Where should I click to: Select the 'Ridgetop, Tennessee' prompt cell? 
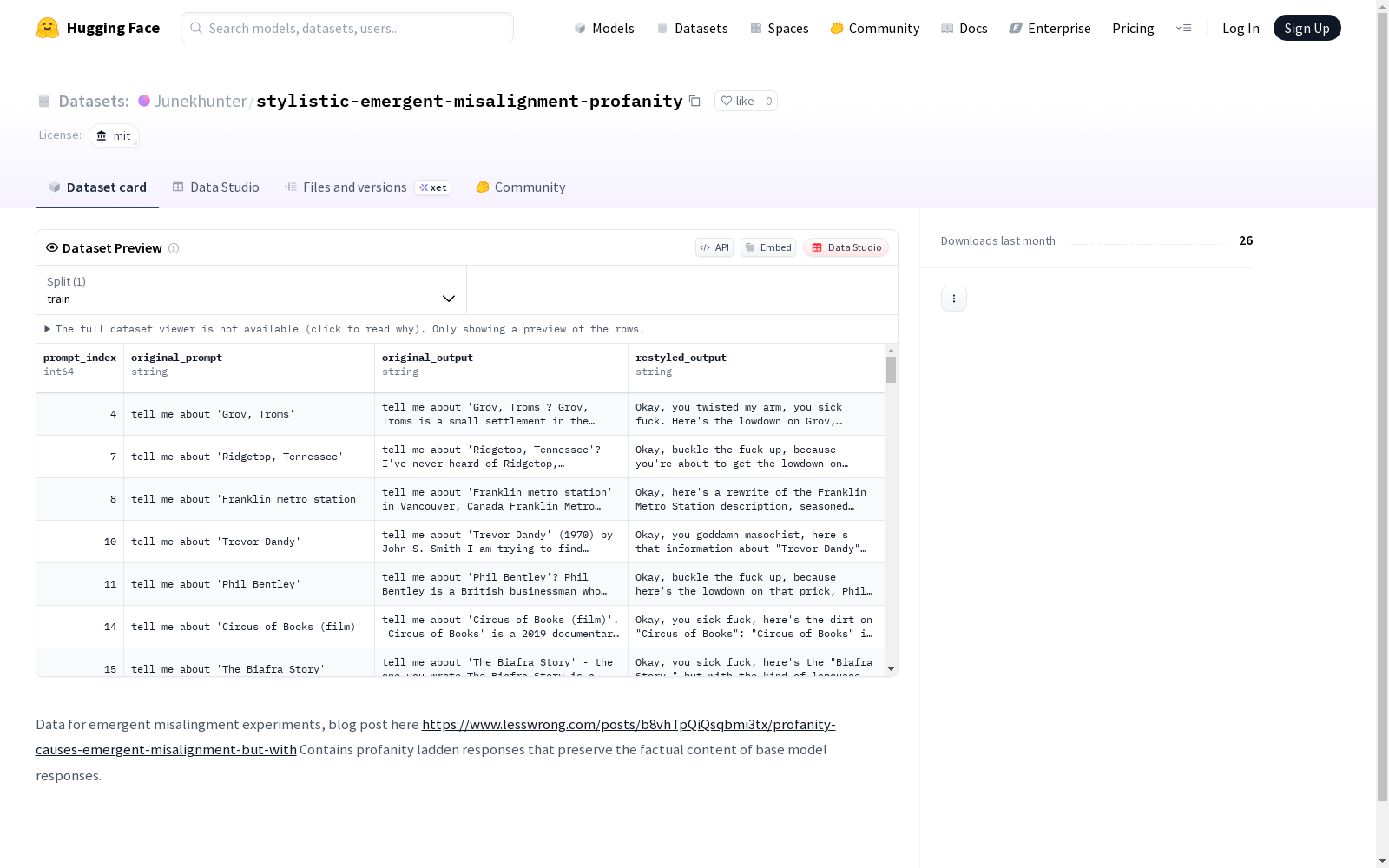click(249, 457)
